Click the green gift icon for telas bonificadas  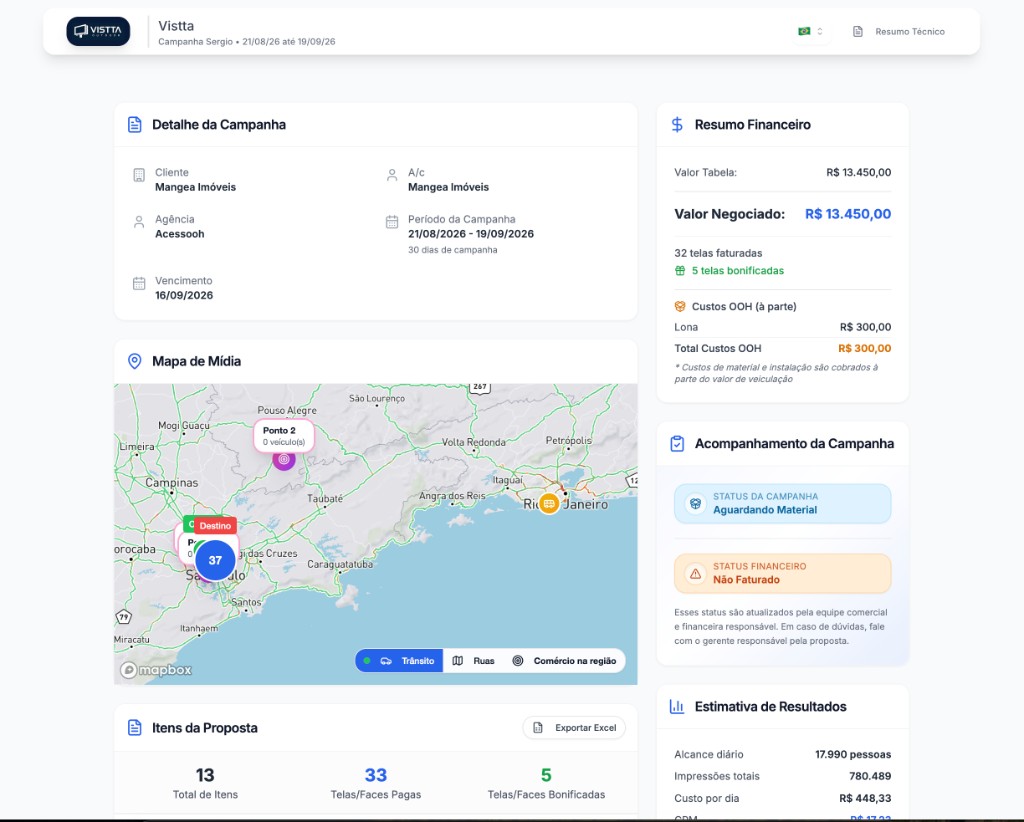[x=680, y=270]
